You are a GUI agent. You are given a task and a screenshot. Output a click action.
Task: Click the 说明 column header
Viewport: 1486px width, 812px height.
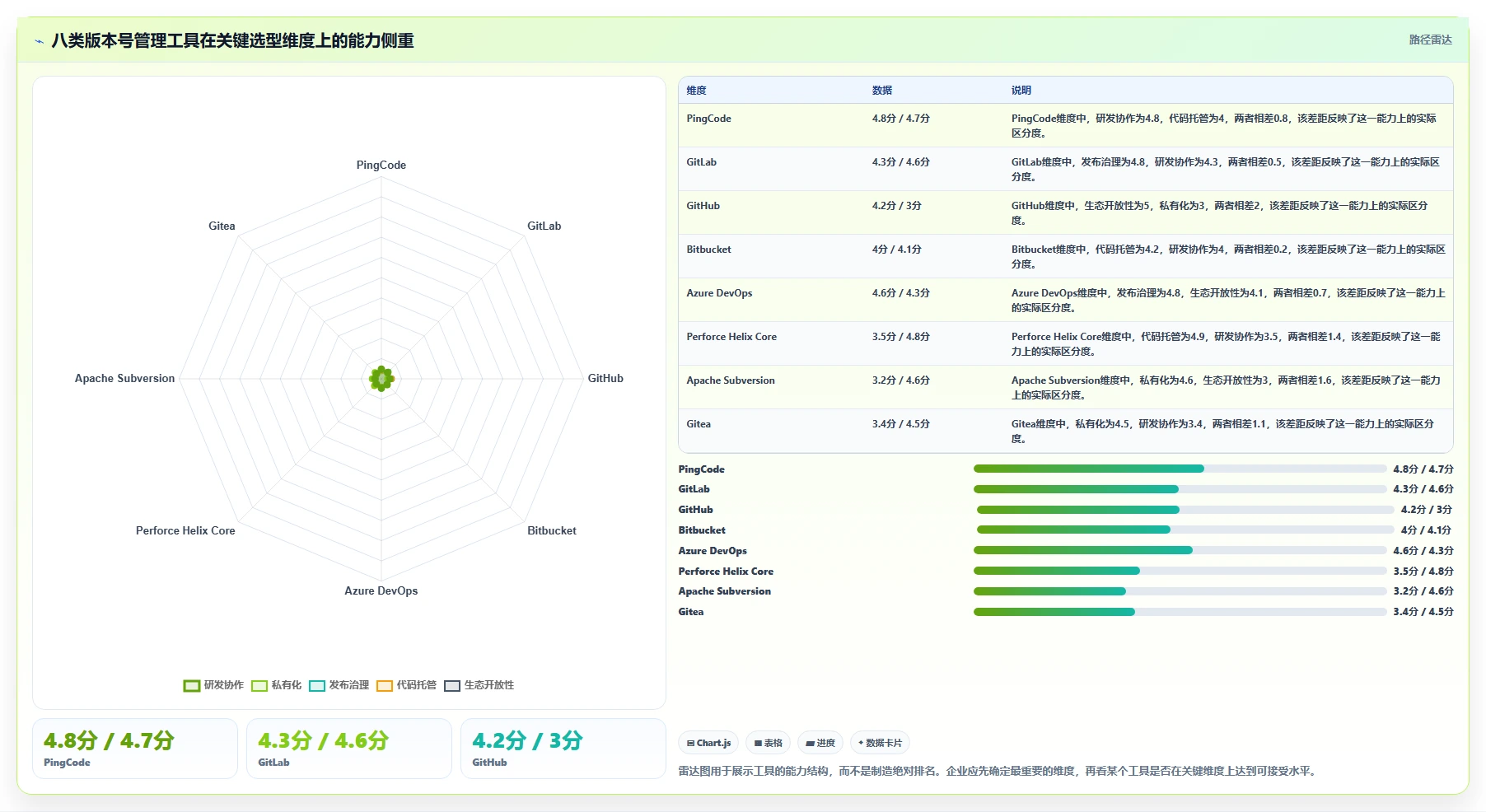1021,91
